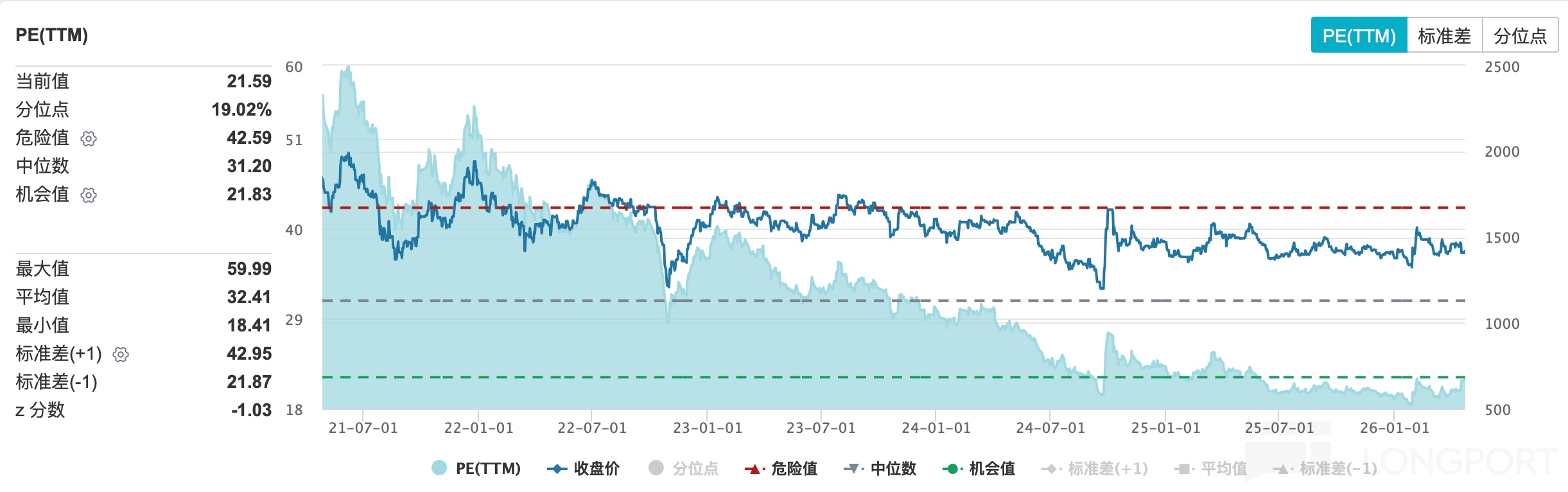The width and height of the screenshot is (1568, 492).
Task: Open settings gear next to 危险值
Action: tap(89, 139)
